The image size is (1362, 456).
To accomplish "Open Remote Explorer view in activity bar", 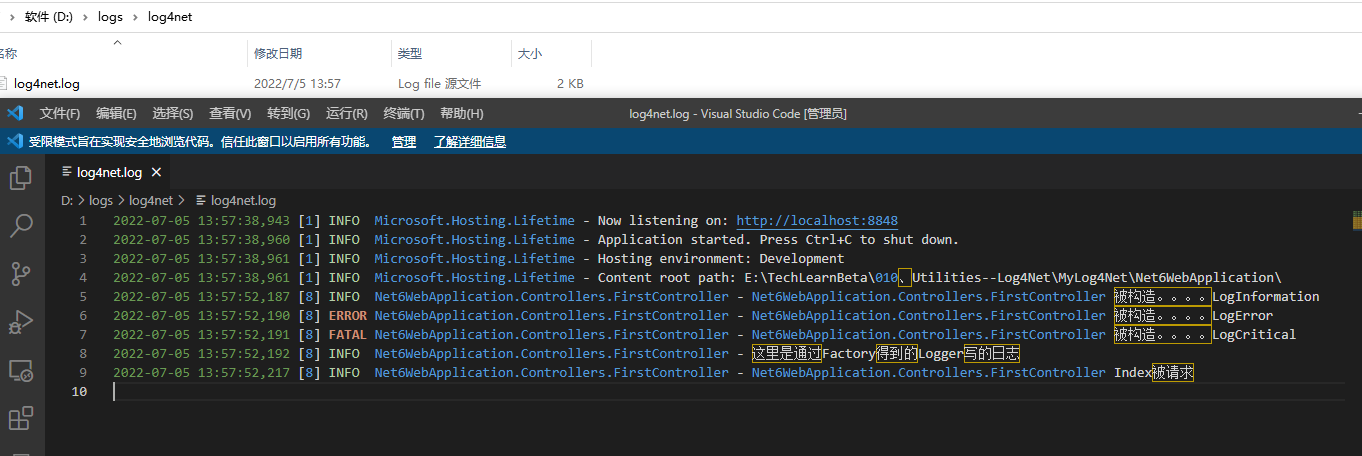I will (21, 371).
